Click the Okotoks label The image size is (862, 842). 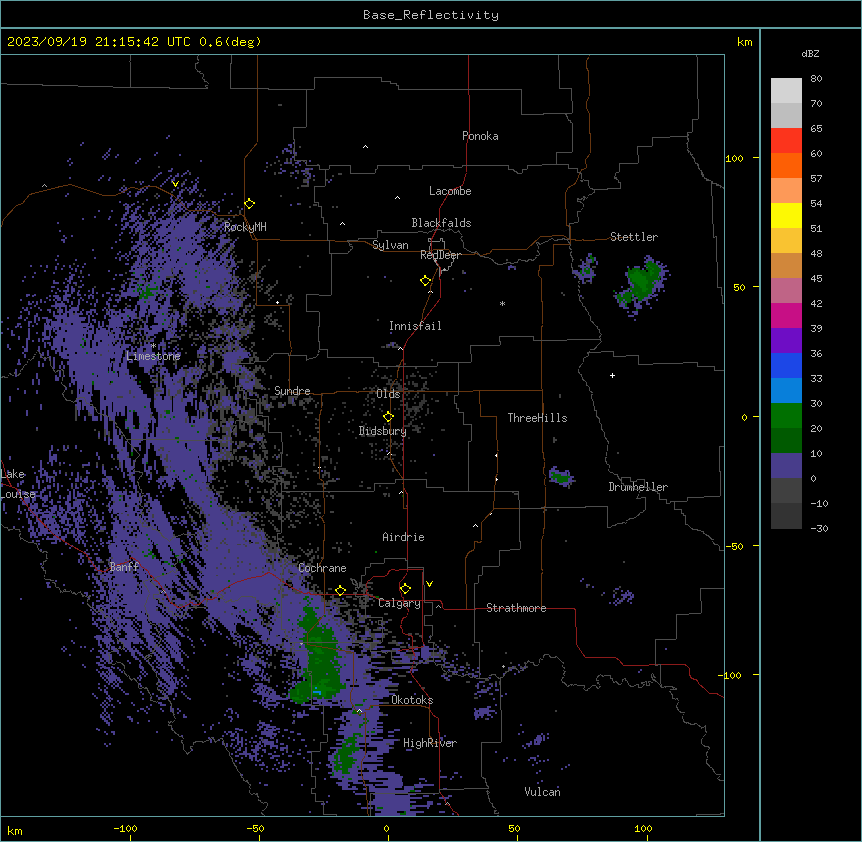coord(412,700)
